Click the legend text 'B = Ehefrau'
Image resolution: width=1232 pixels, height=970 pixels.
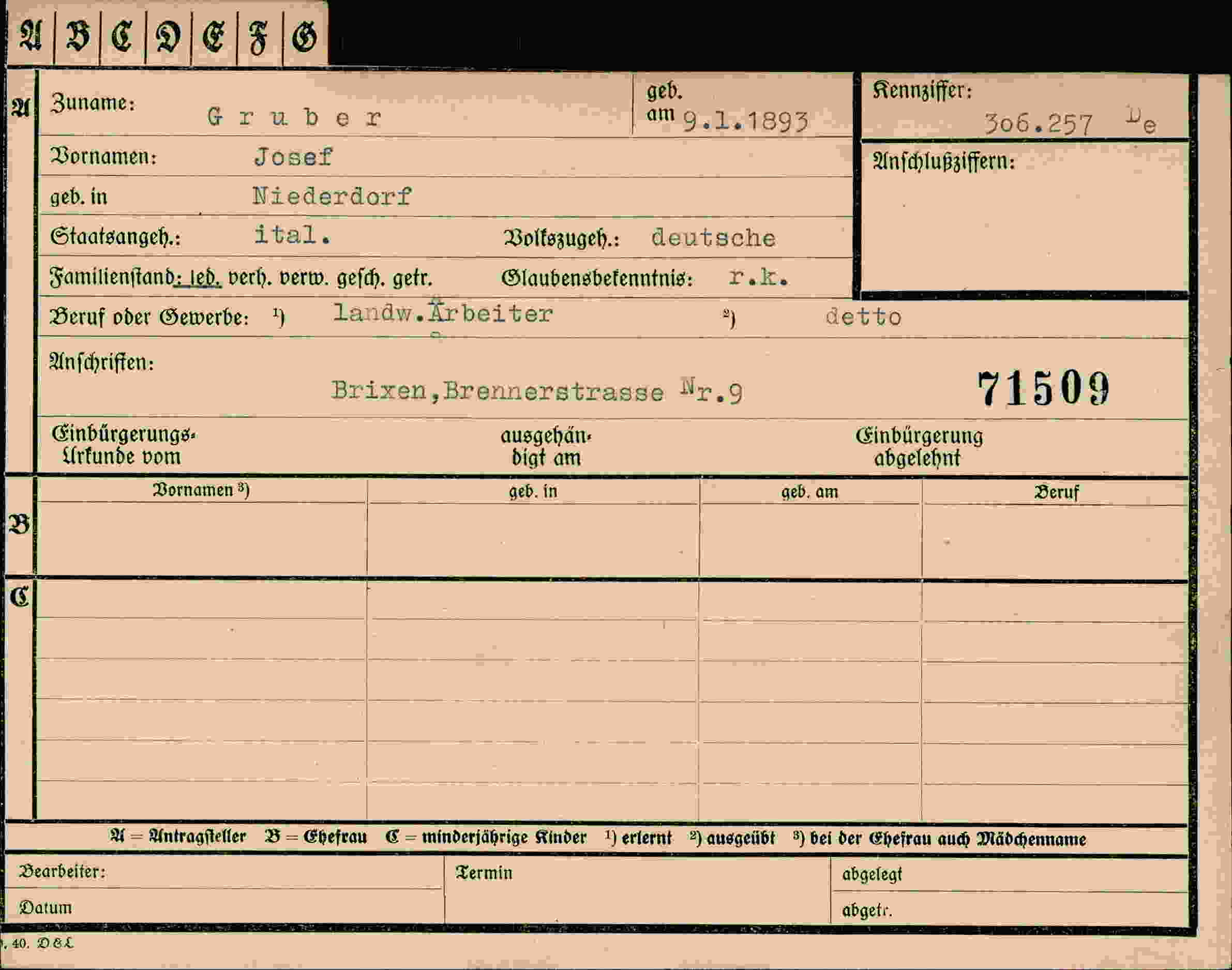click(316, 837)
